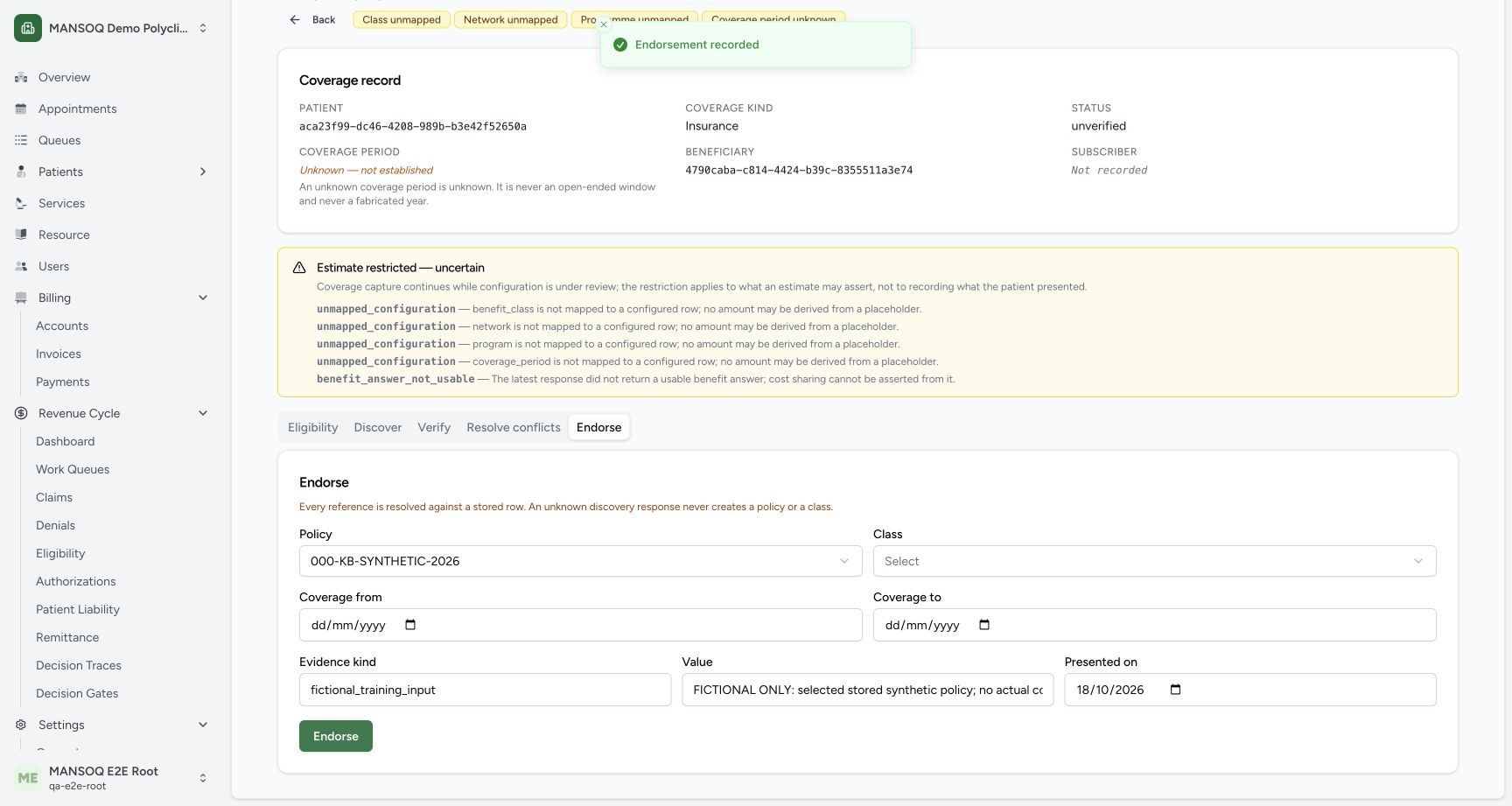Switch to the Eligibility tab
Screen dimensions: 1512x806
(312, 427)
